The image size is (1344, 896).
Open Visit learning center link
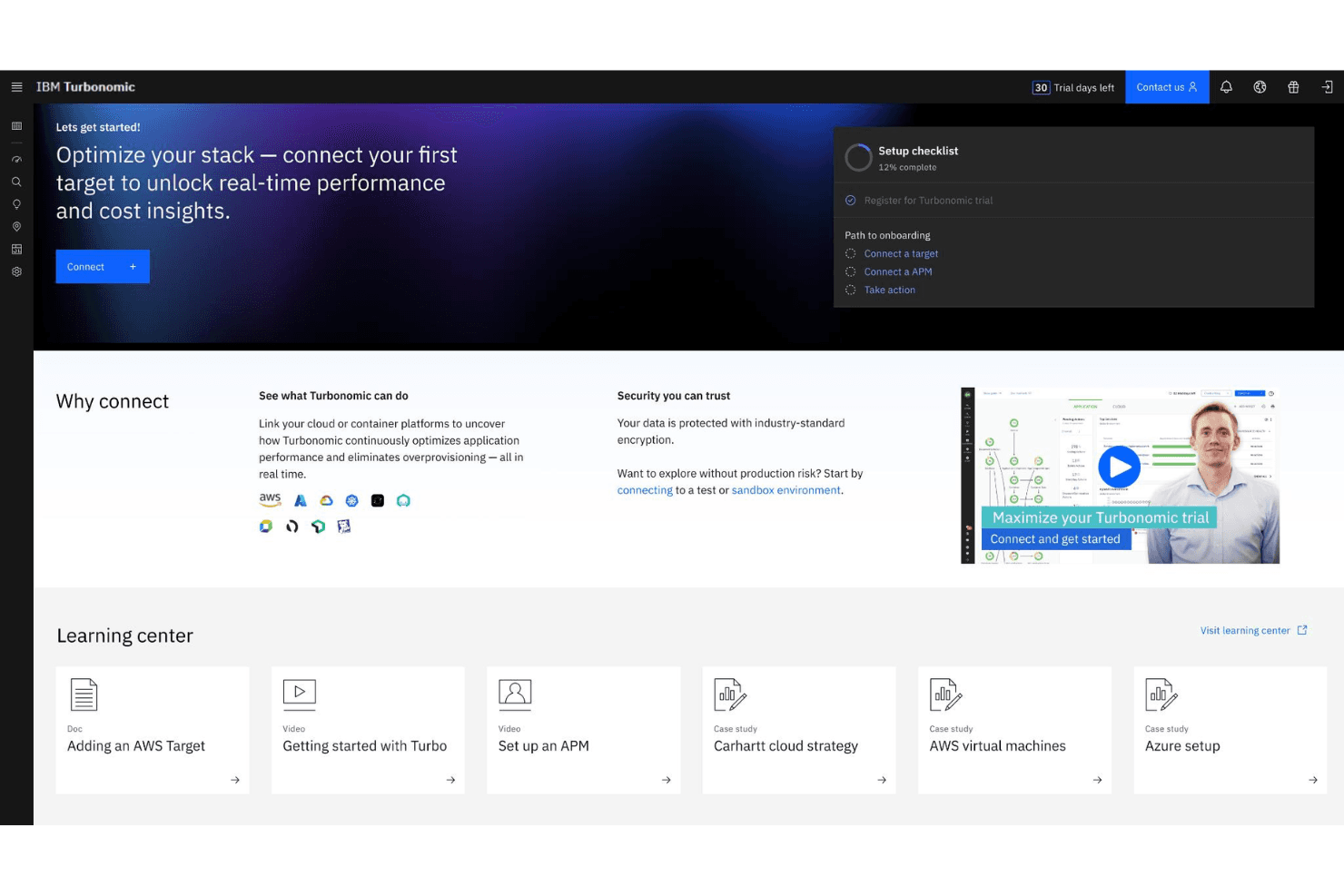1253,630
